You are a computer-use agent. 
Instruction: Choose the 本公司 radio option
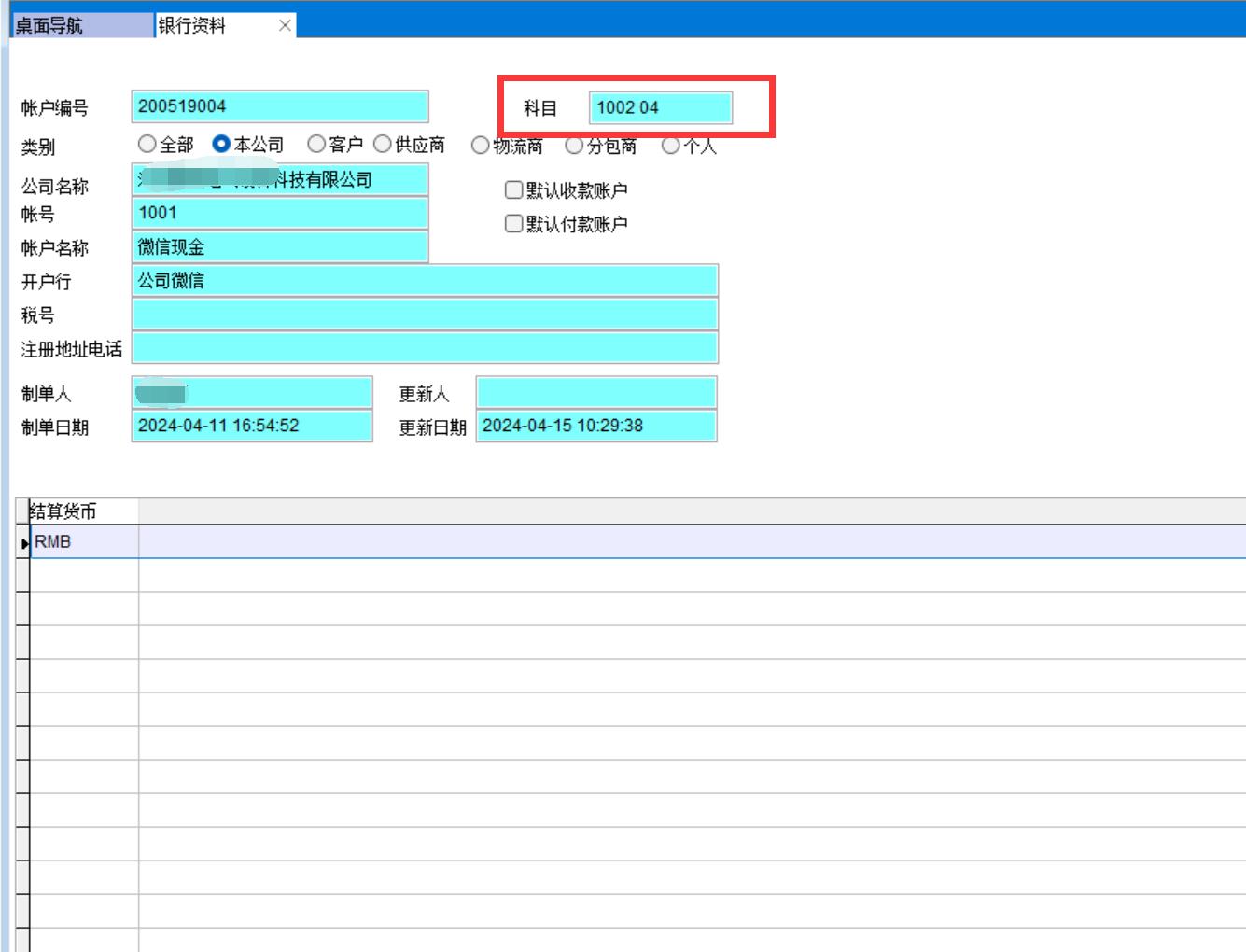[x=221, y=145]
